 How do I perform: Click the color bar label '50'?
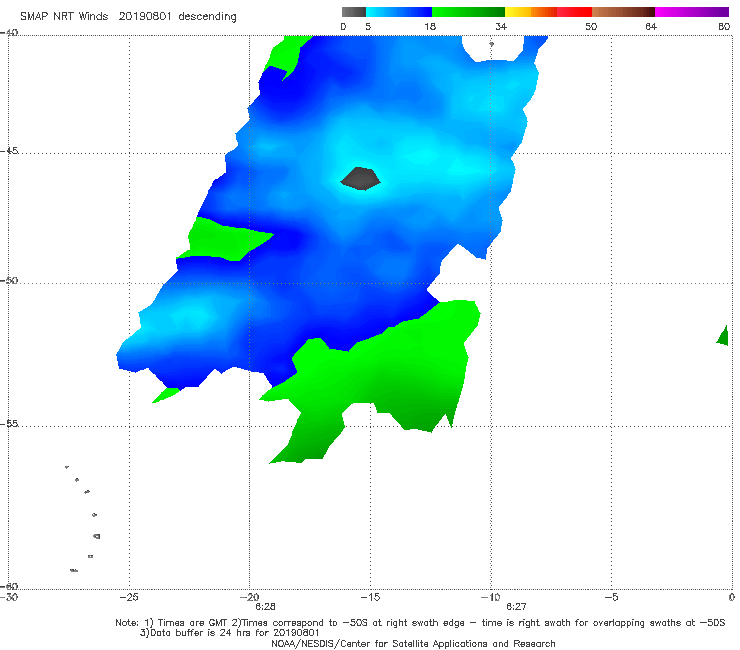[x=591, y=27]
